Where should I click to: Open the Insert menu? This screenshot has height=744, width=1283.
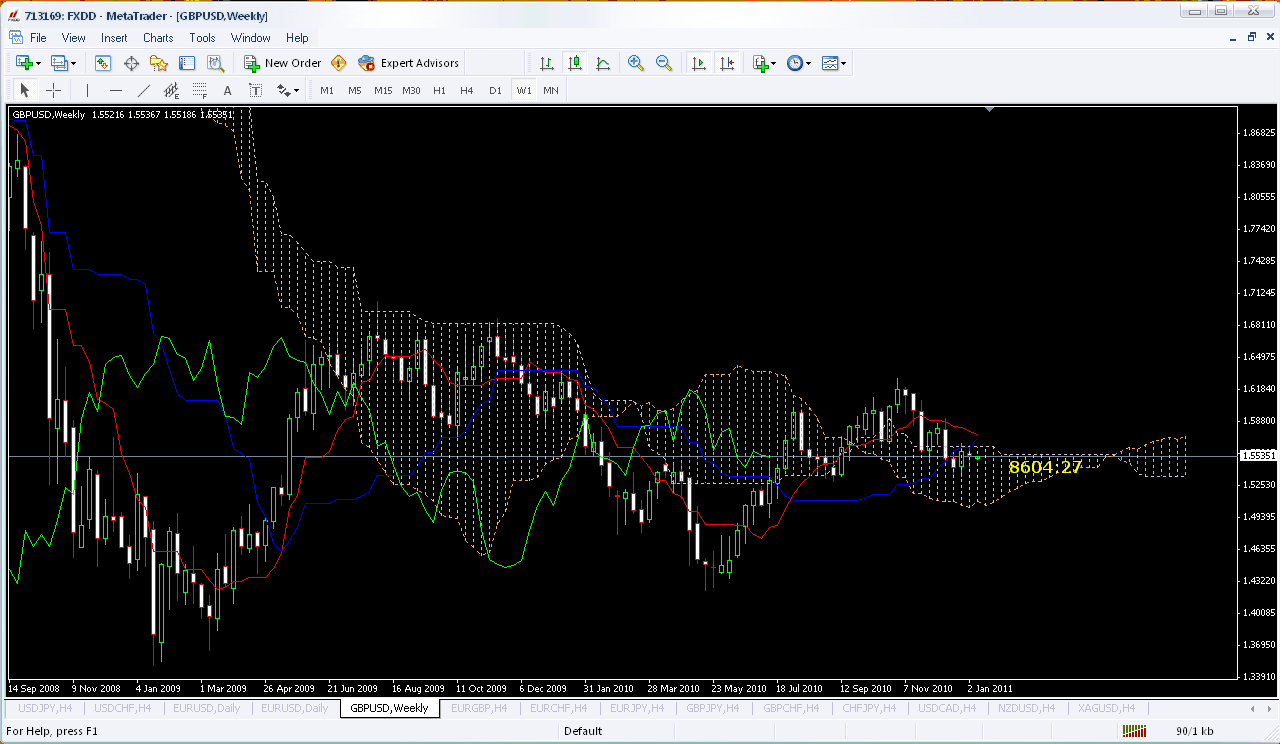(114, 38)
